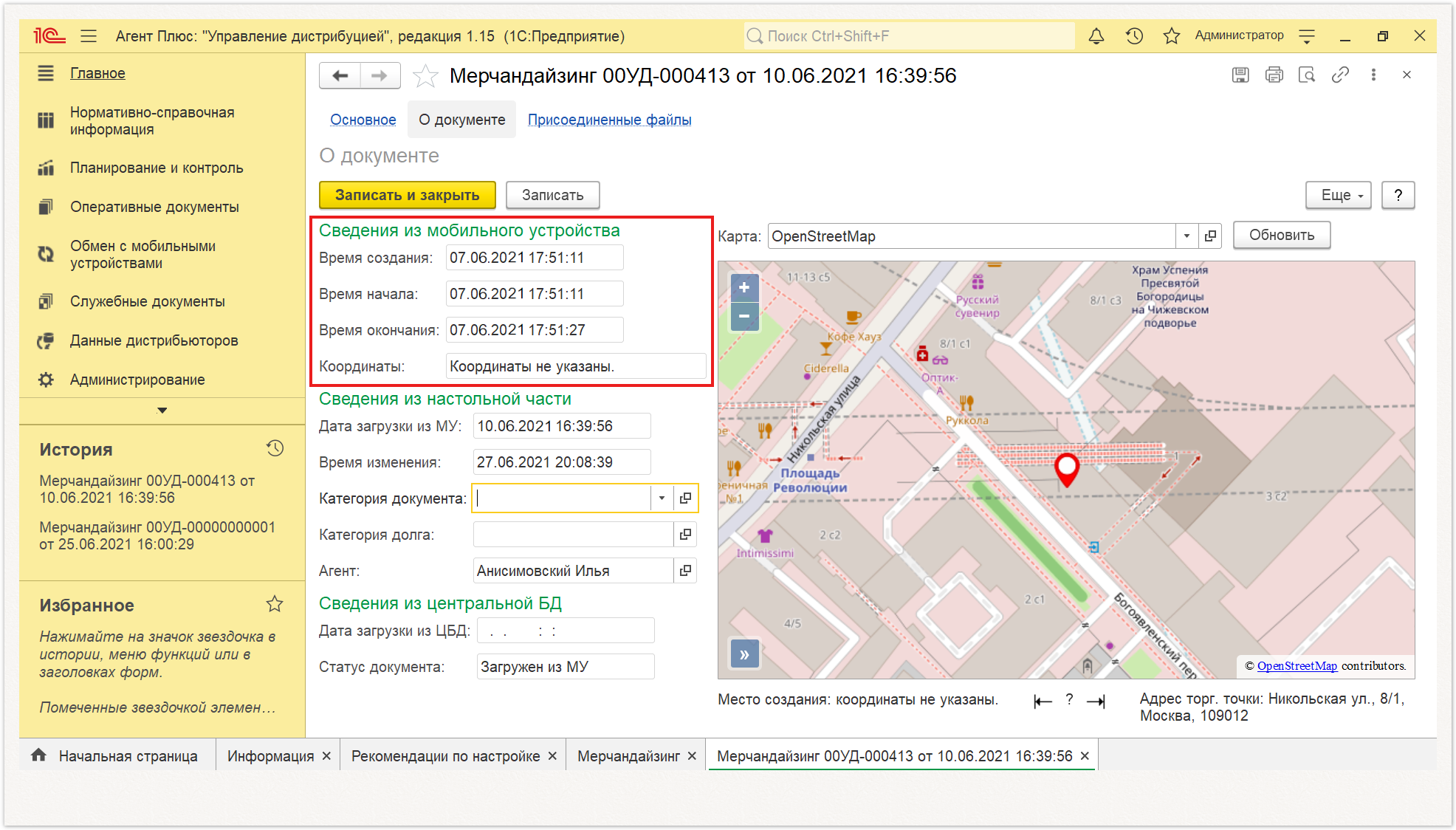
Task: Click the Записать и закрыть button
Action: (x=408, y=195)
